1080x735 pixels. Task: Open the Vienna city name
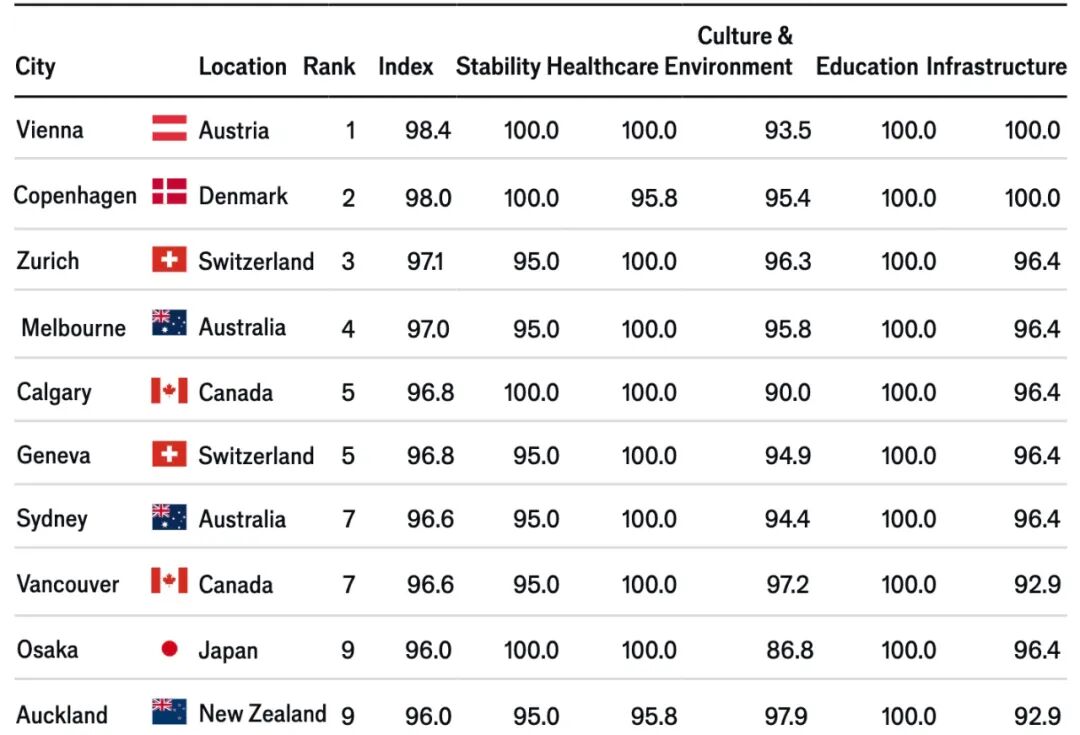pos(50,130)
